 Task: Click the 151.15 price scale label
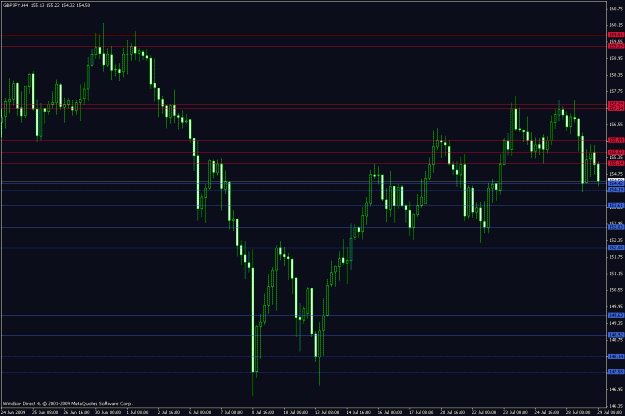pyautogui.click(x=616, y=274)
